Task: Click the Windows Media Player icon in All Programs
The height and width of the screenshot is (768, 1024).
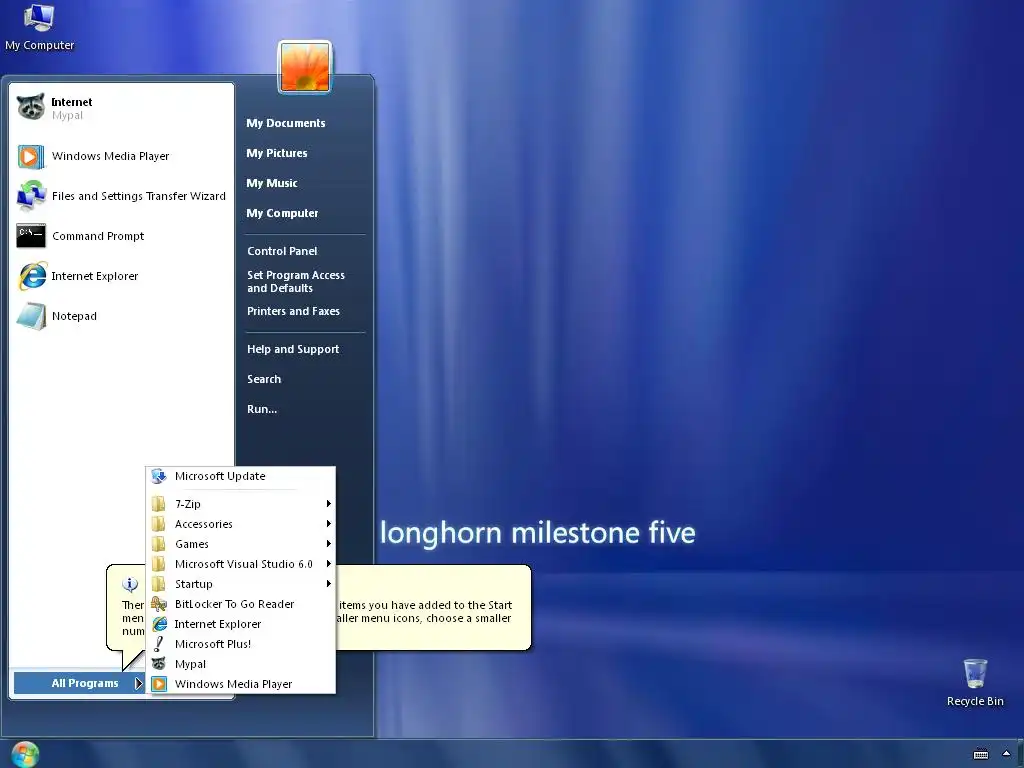Action: [x=159, y=684]
